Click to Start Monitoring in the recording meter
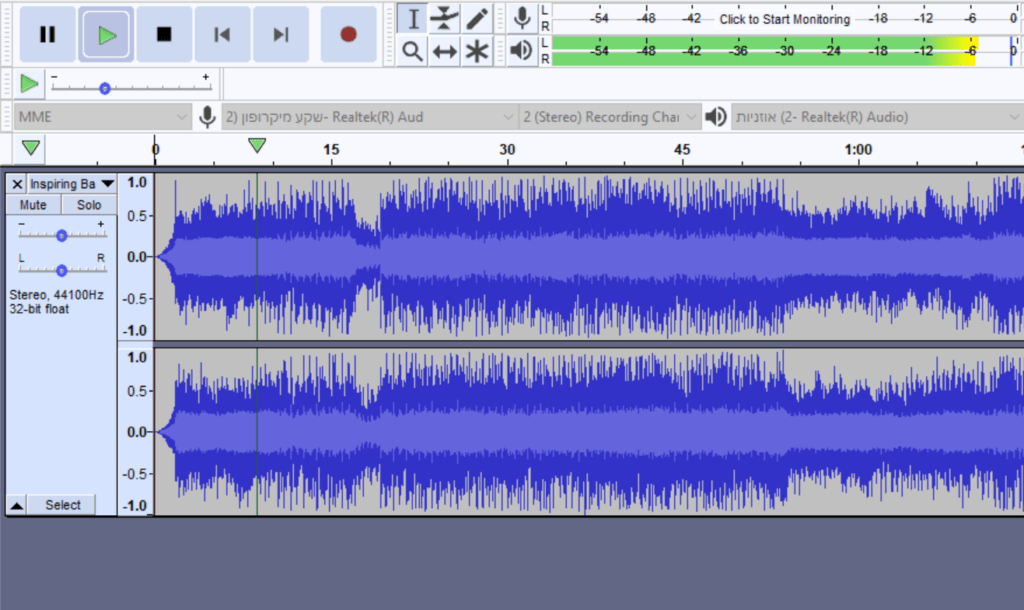Viewport: 1024px width, 610px height. click(784, 19)
